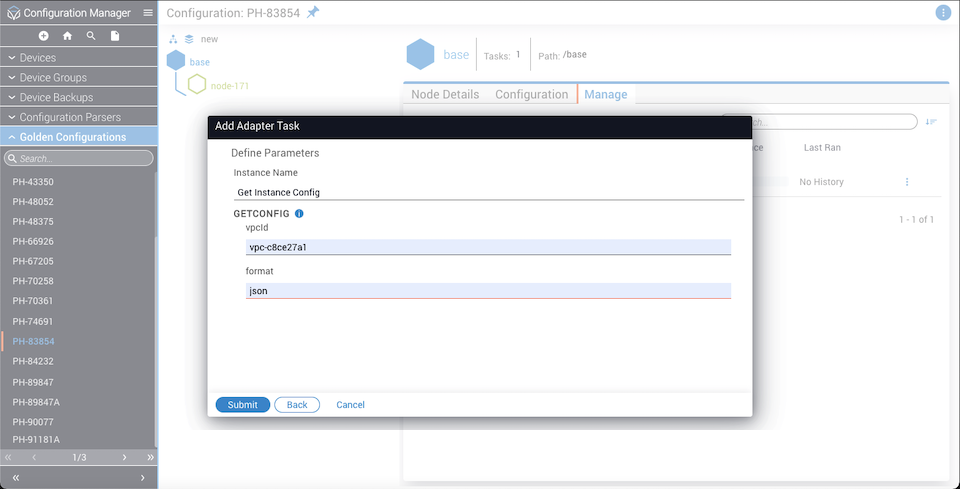Click the Cancel link in dialog
The width and height of the screenshot is (960, 489).
[x=350, y=405]
